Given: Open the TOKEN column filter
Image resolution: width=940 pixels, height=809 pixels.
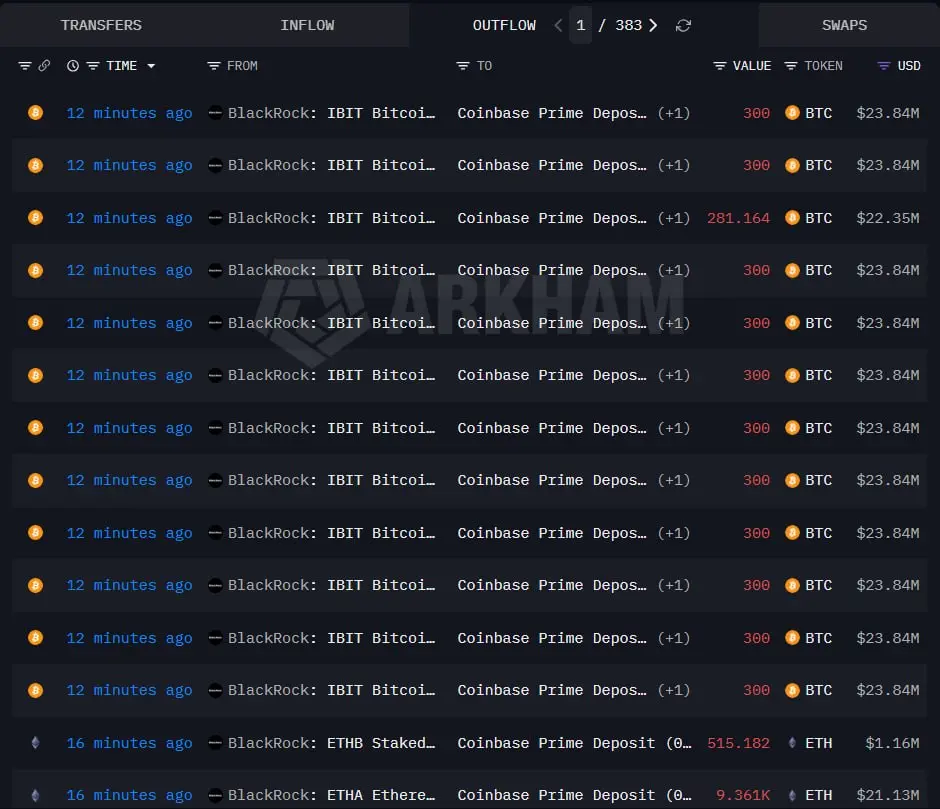Looking at the screenshot, I should click(x=791, y=66).
